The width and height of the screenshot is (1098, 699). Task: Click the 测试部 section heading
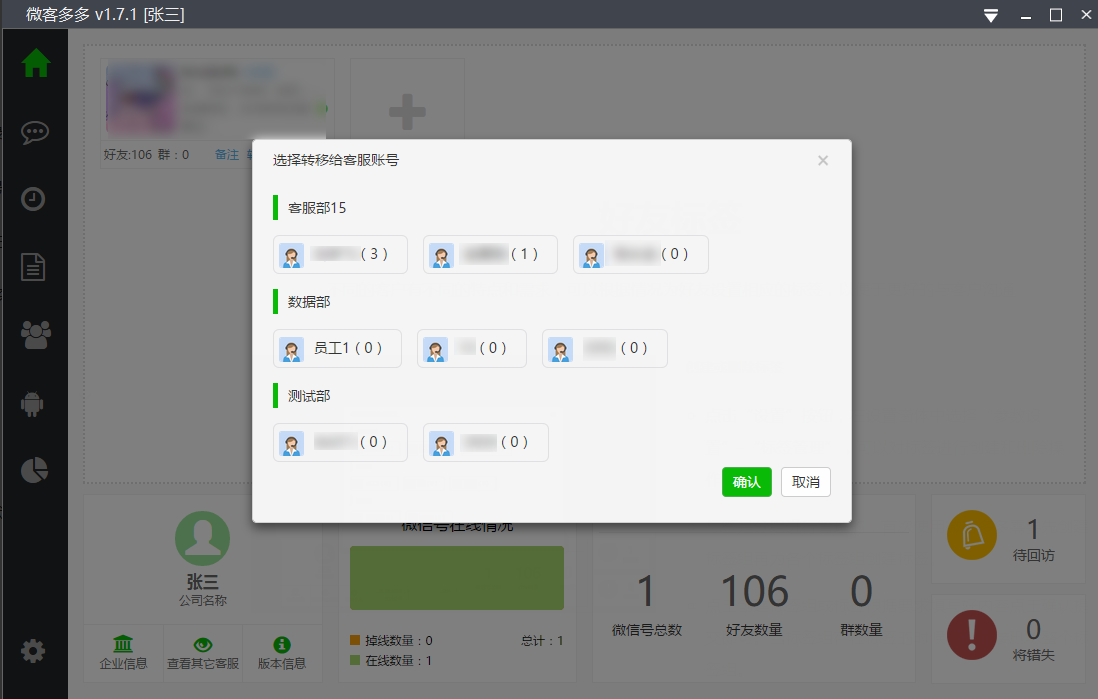pyautogui.click(x=309, y=396)
